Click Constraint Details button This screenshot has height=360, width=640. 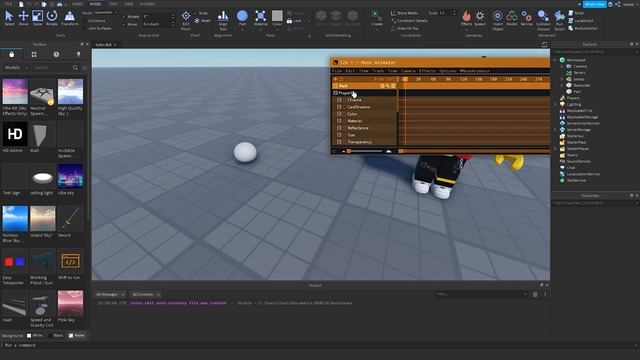coord(409,20)
